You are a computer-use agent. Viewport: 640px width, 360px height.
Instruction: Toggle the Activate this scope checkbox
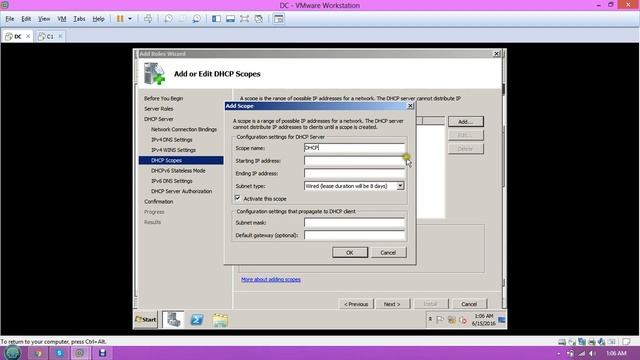tap(238, 198)
